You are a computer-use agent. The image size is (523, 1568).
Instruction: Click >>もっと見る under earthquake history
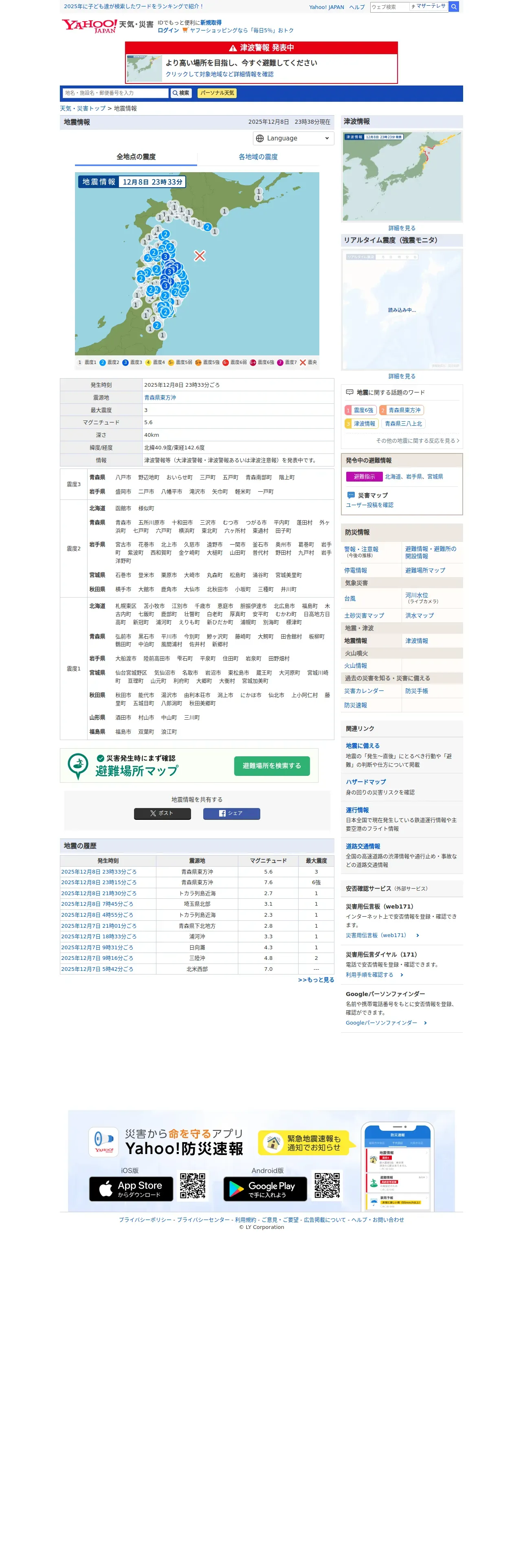pyautogui.click(x=316, y=980)
